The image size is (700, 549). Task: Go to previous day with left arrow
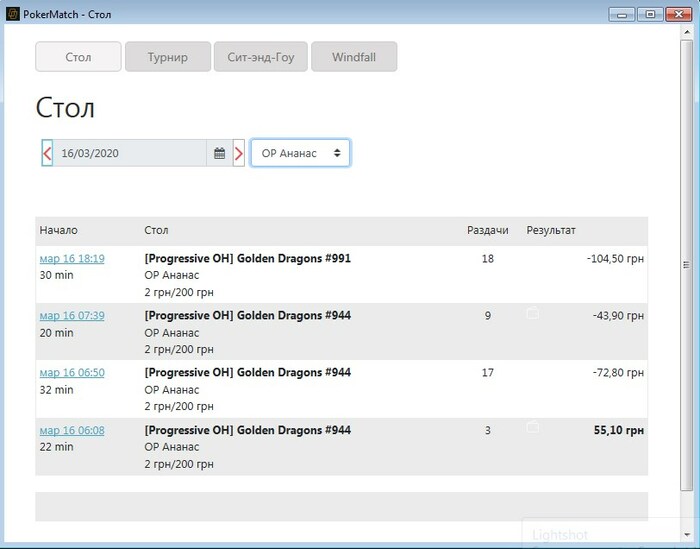tap(47, 153)
